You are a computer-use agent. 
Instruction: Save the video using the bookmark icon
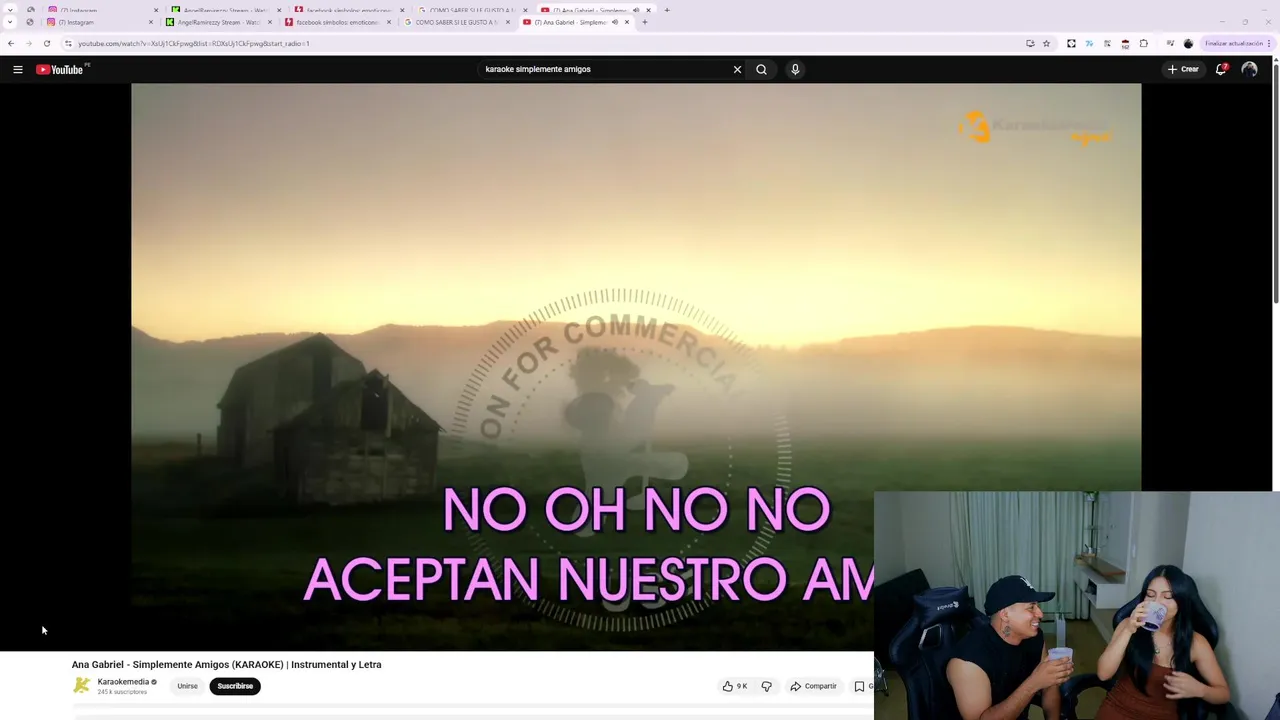[859, 686]
